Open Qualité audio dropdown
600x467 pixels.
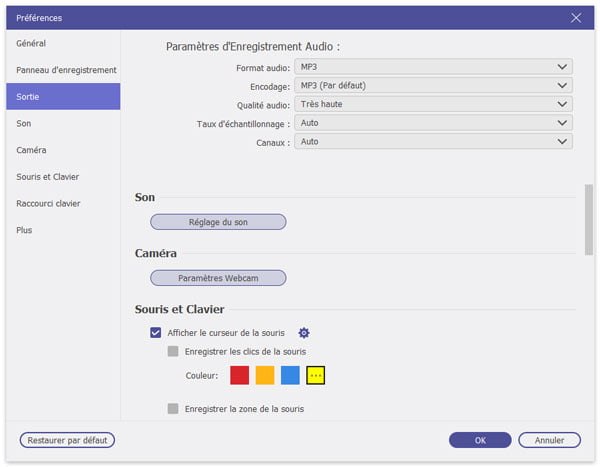coord(434,104)
